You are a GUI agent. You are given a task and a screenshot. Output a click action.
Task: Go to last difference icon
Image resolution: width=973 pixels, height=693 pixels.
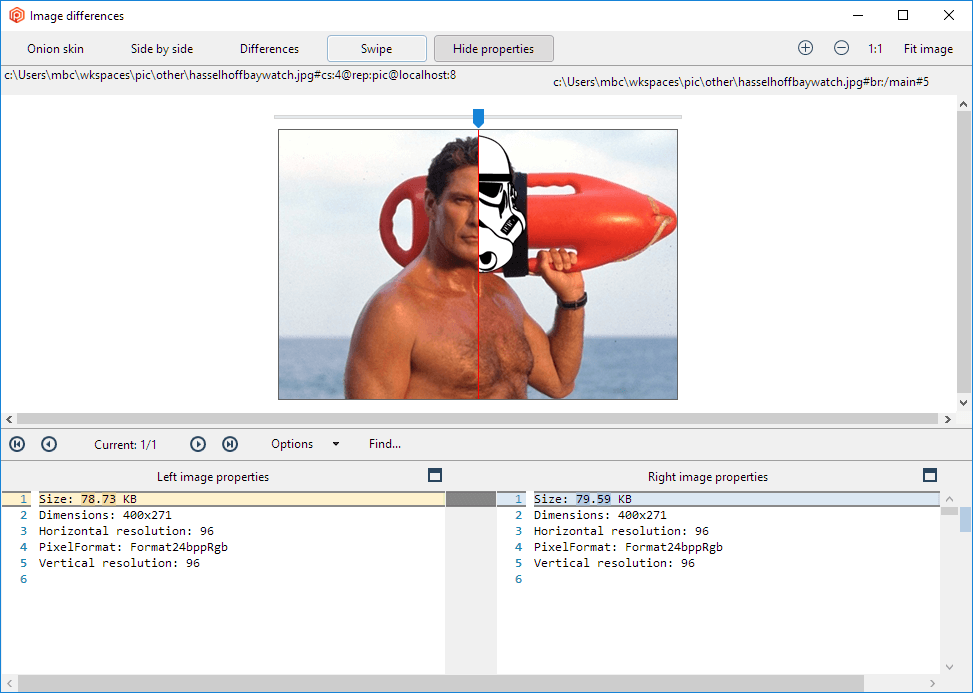230,444
